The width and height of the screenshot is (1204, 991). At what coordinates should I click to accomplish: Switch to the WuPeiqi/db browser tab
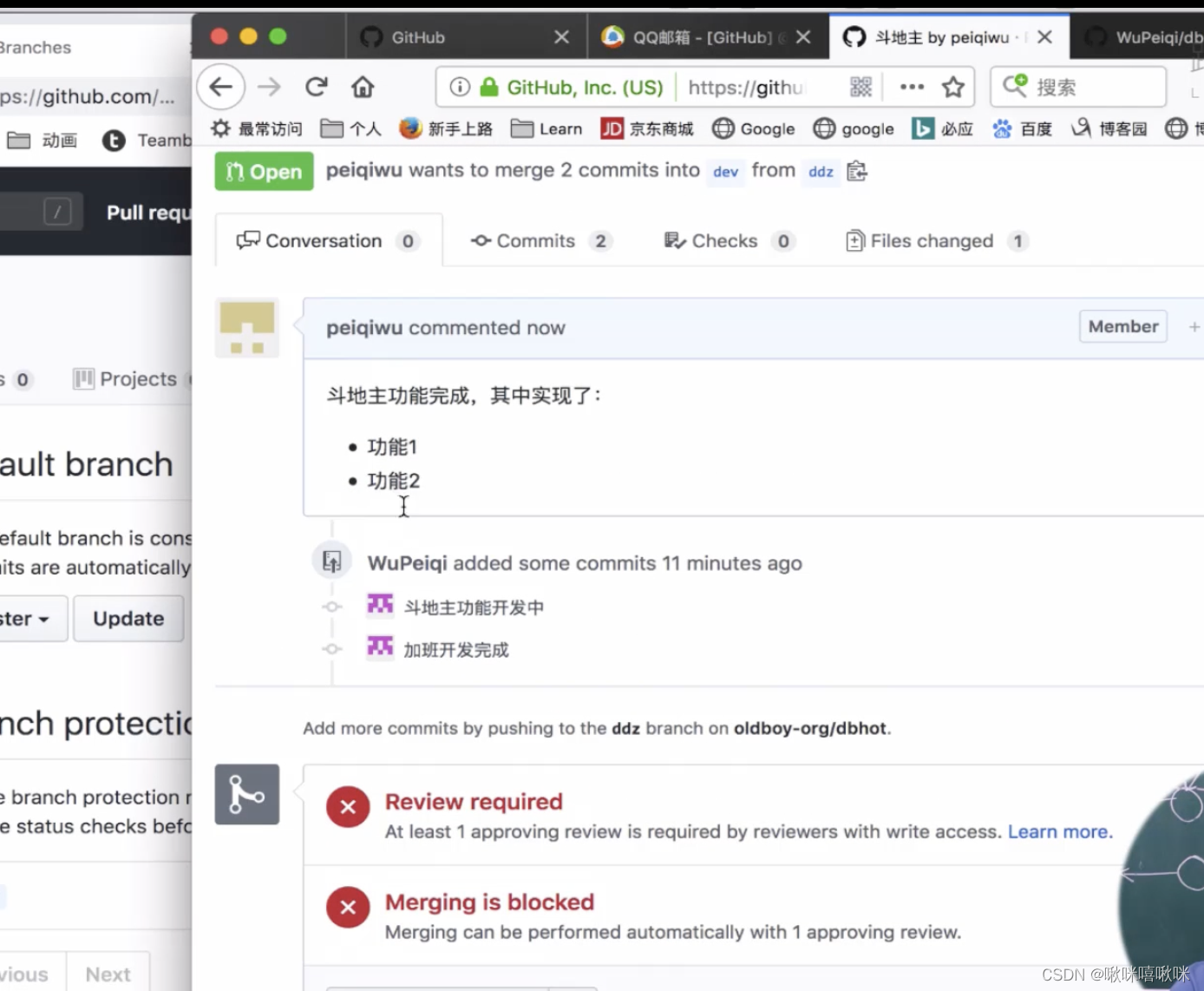pyautogui.click(x=1137, y=36)
